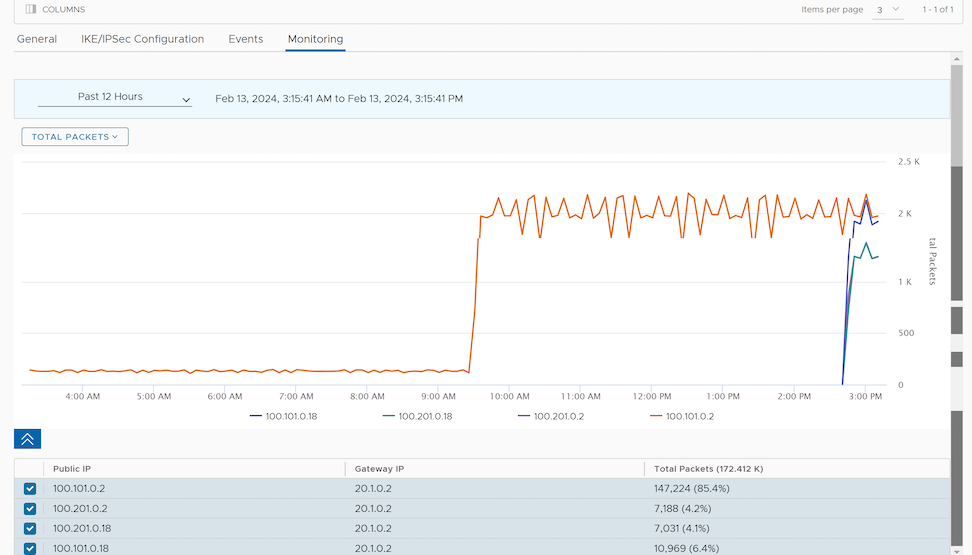Switch to the Events tab

[245, 39]
